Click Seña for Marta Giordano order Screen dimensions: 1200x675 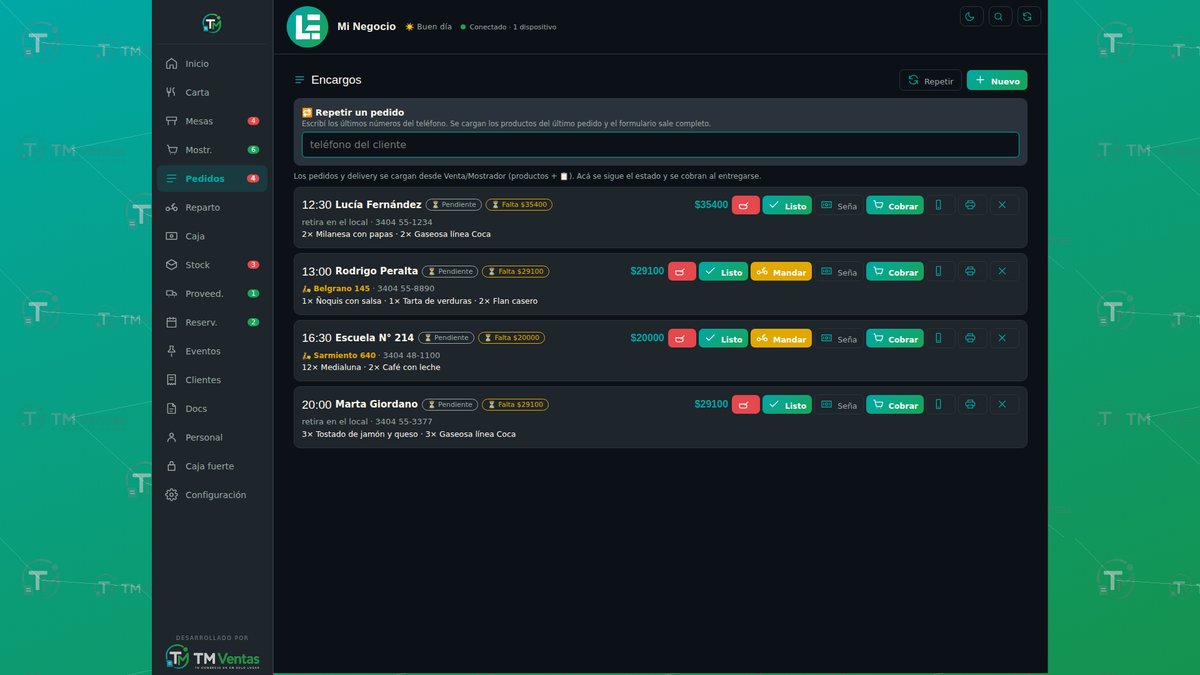(839, 404)
